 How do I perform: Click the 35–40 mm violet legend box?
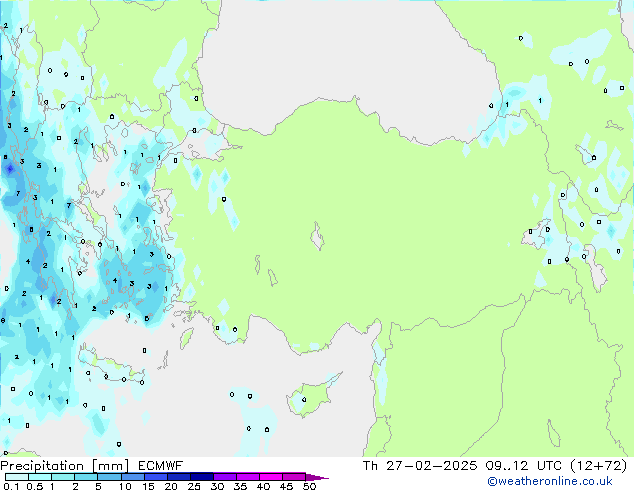click(247, 477)
